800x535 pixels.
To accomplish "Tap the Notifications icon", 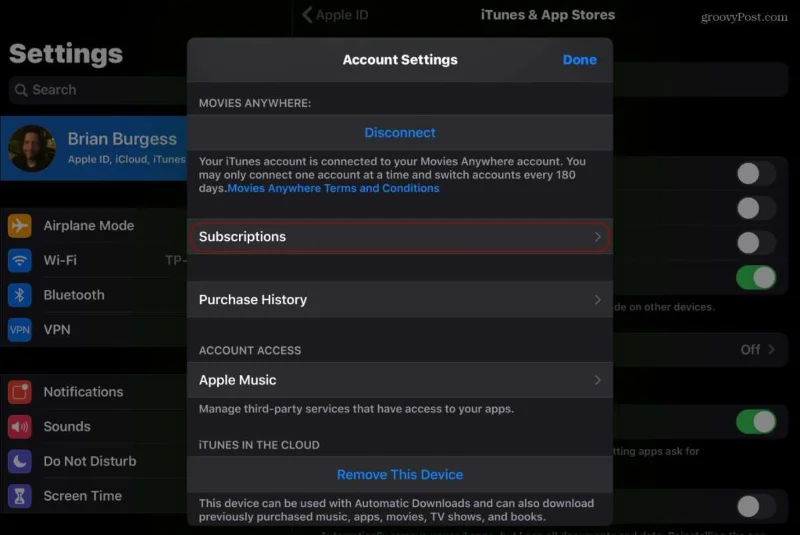I will [x=19, y=392].
